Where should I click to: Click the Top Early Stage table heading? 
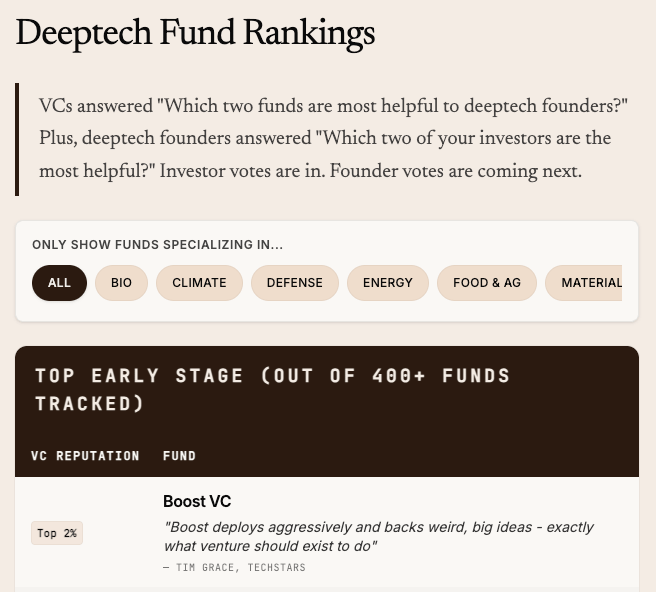pos(273,390)
